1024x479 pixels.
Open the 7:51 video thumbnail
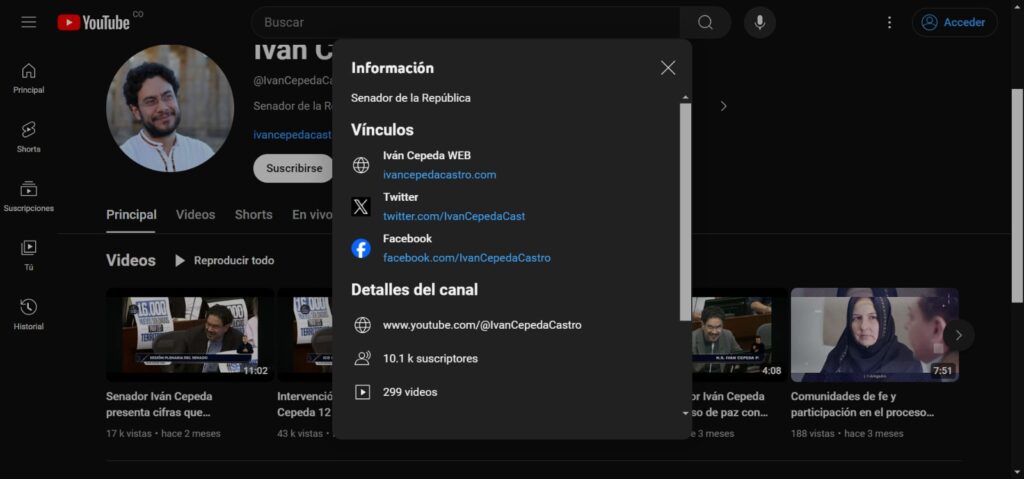click(x=874, y=335)
